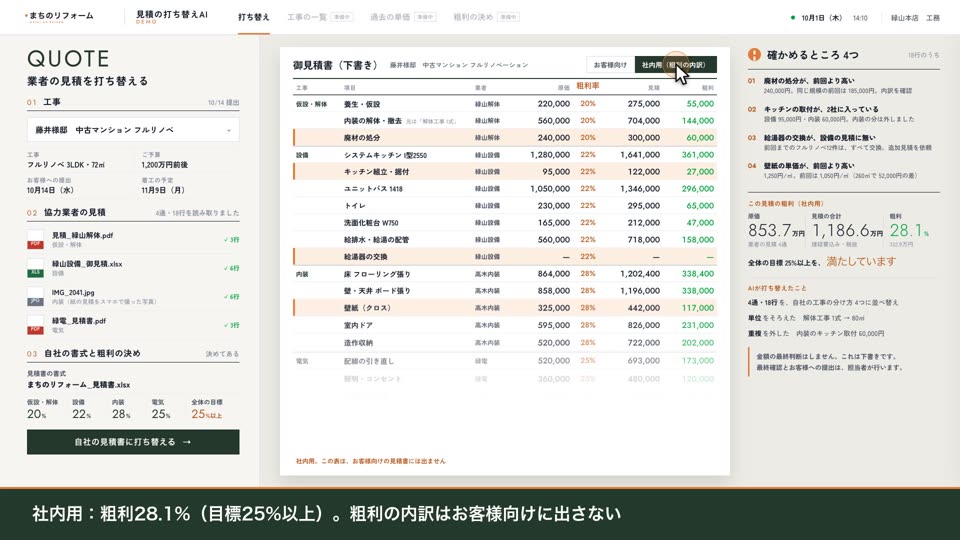Image resolution: width=960 pixels, height=540 pixels.
Task: Click the 壁・天井 ボード張り row name
Action: coord(377,291)
